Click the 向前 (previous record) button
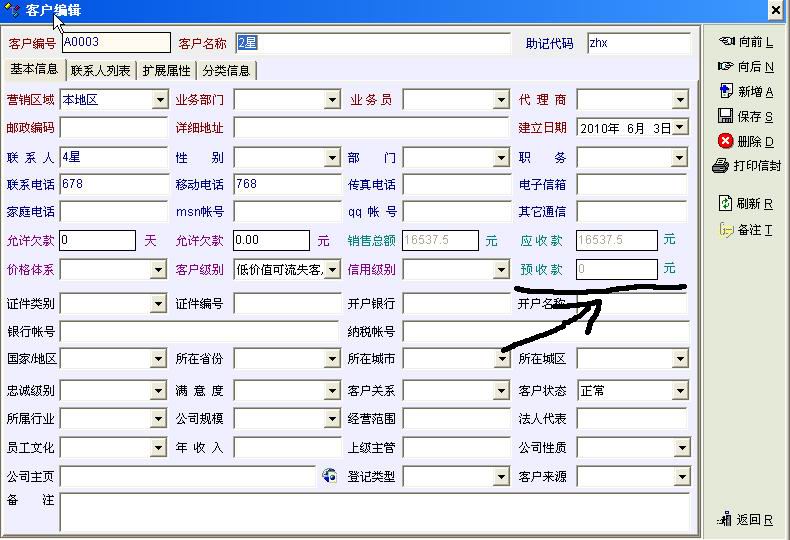 click(x=746, y=42)
